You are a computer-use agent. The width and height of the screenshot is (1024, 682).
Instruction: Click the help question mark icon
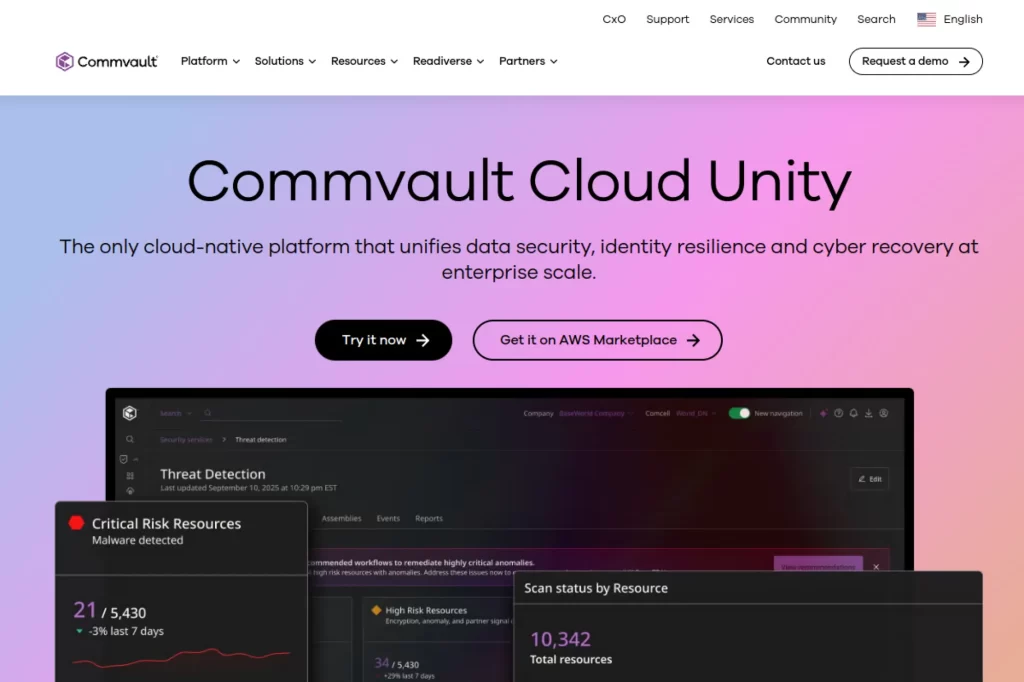839,412
